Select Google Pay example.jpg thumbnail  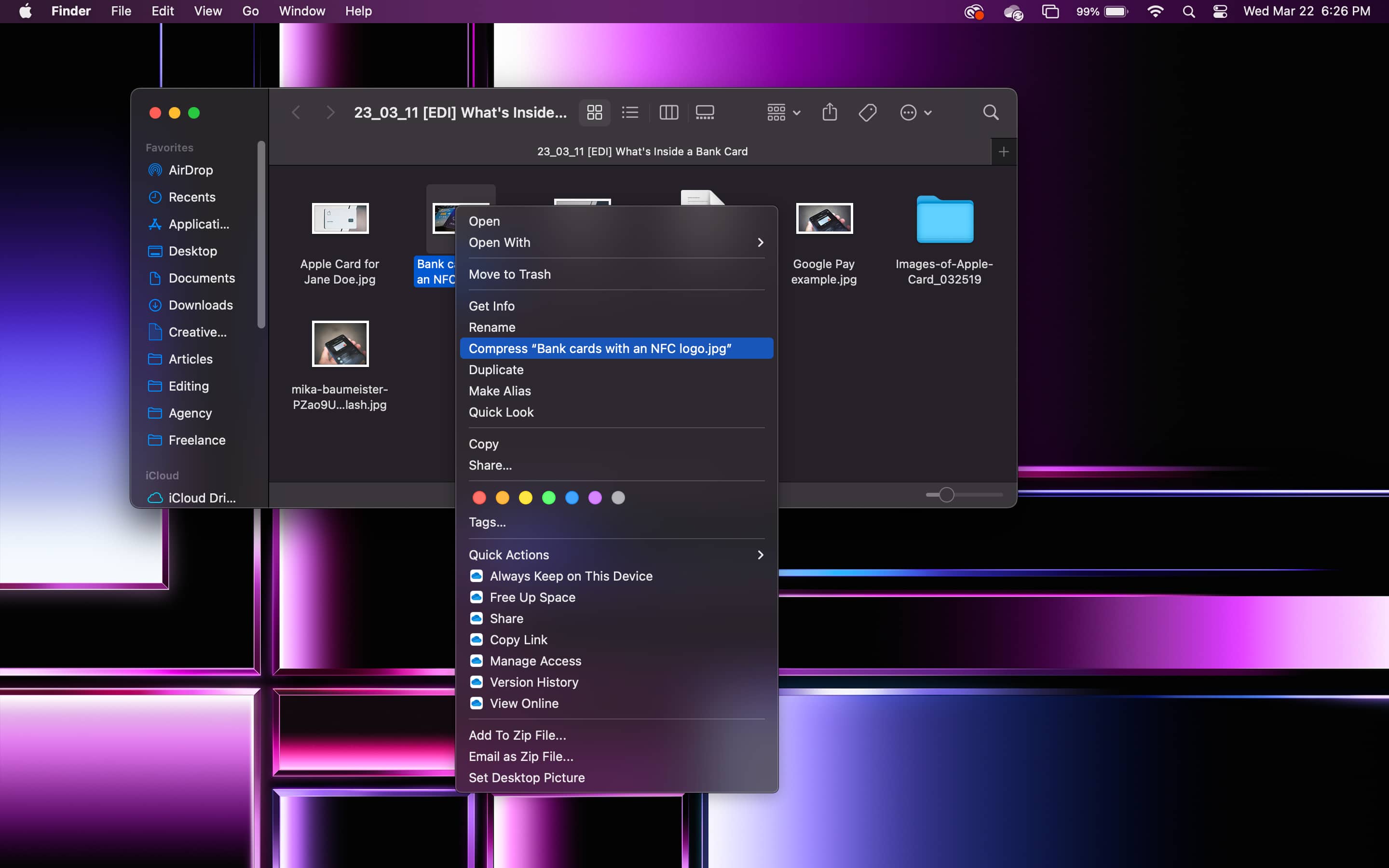(x=824, y=219)
